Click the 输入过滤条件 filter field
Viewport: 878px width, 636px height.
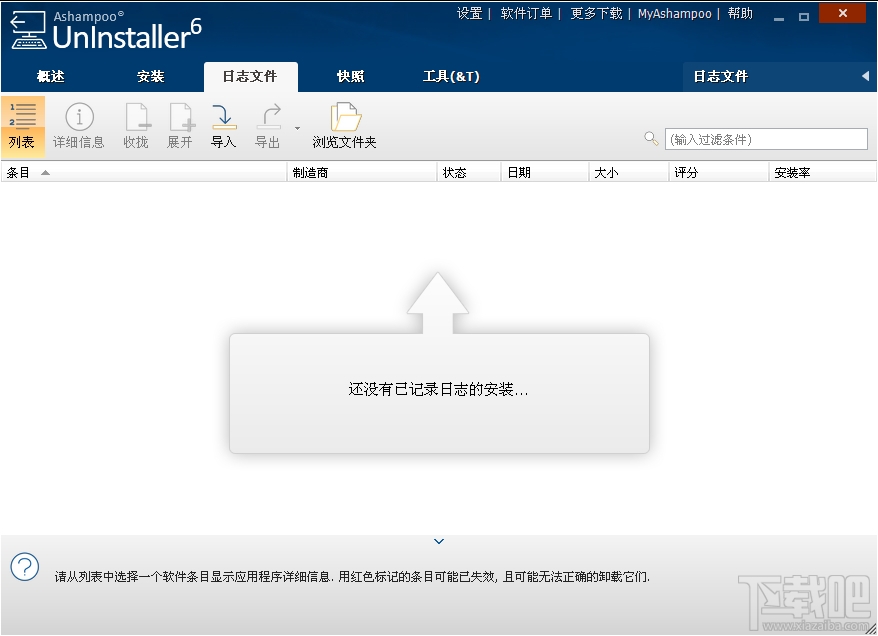(x=766, y=138)
